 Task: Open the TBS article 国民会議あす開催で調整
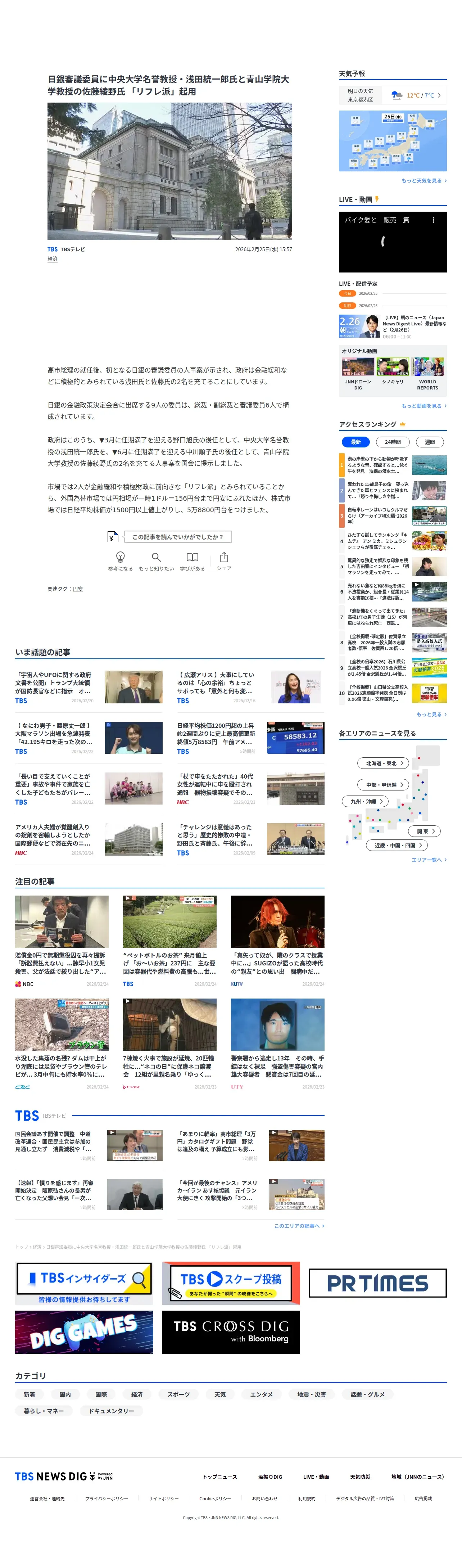pyautogui.click(x=89, y=1145)
